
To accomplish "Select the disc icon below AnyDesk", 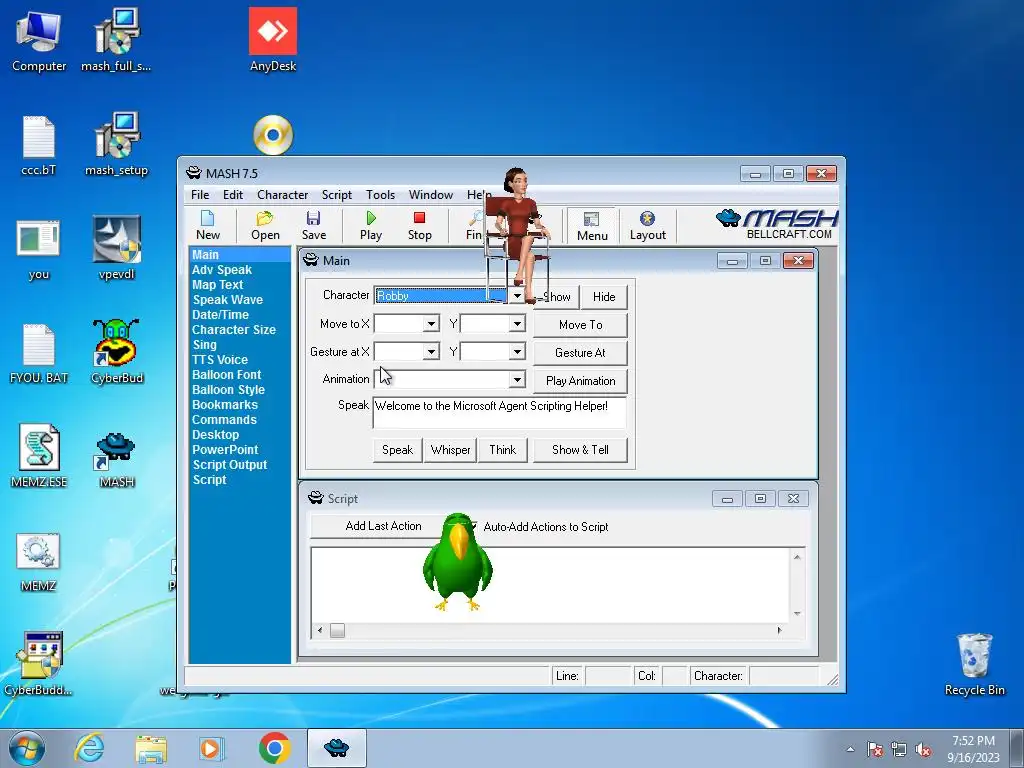I will (x=273, y=135).
